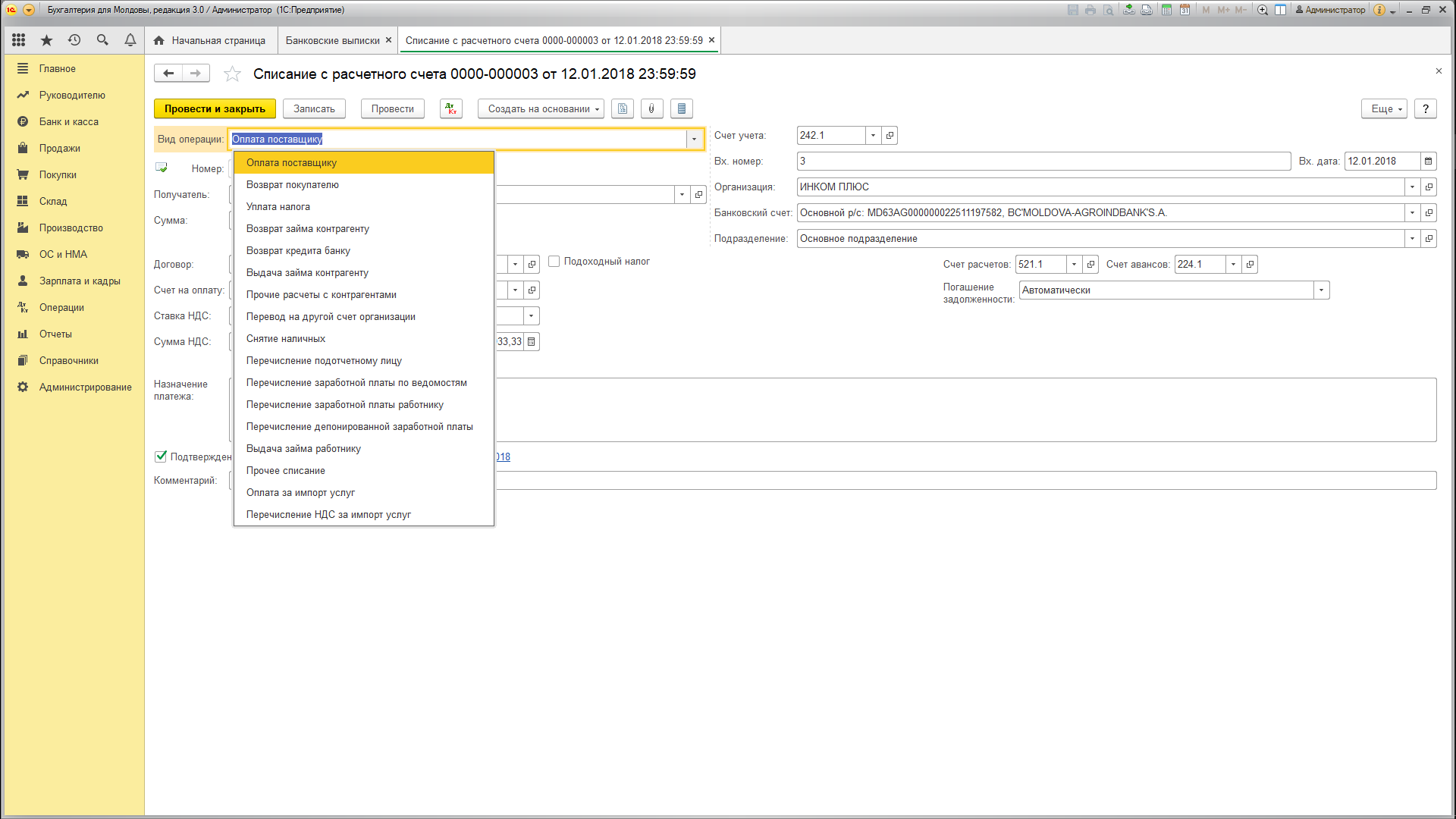1456x819 pixels.
Task: Open Favorites star in the top panel
Action: coord(46,40)
